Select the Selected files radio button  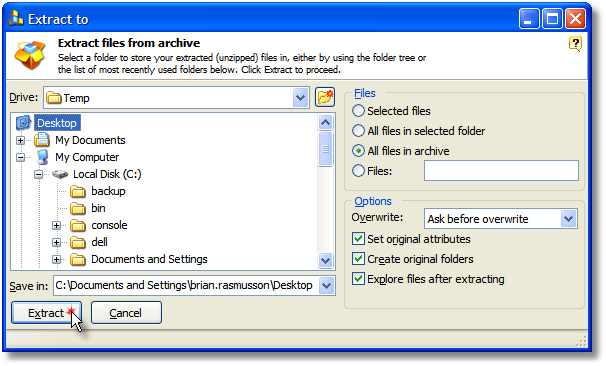[358, 111]
